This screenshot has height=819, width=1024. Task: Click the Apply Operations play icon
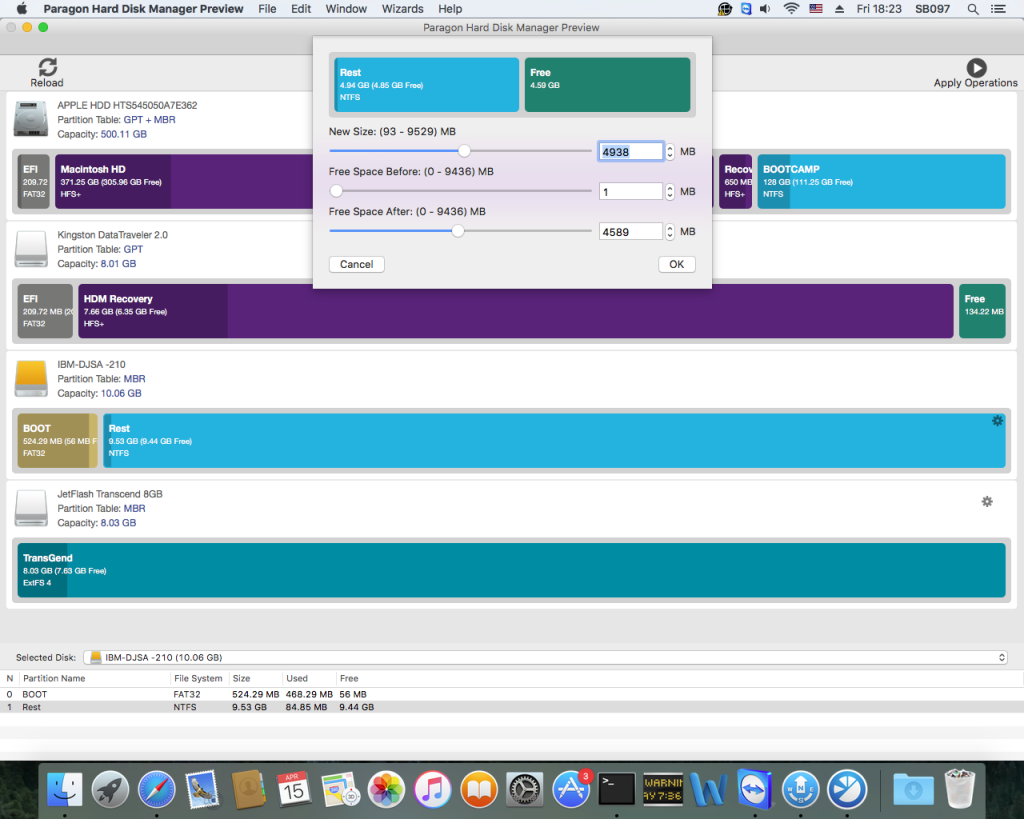click(976, 67)
